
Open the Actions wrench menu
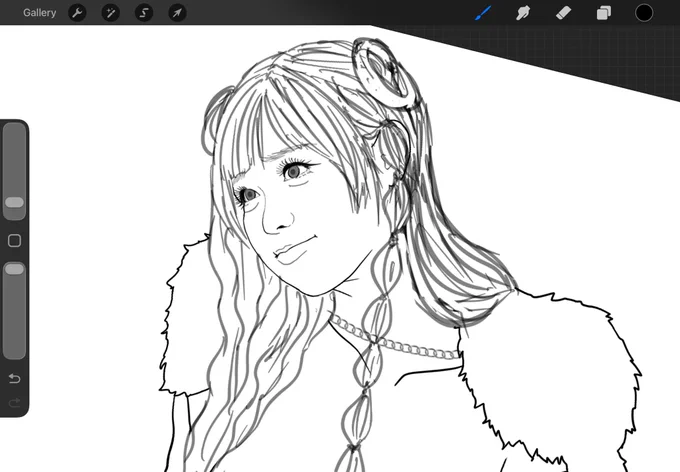(x=77, y=13)
